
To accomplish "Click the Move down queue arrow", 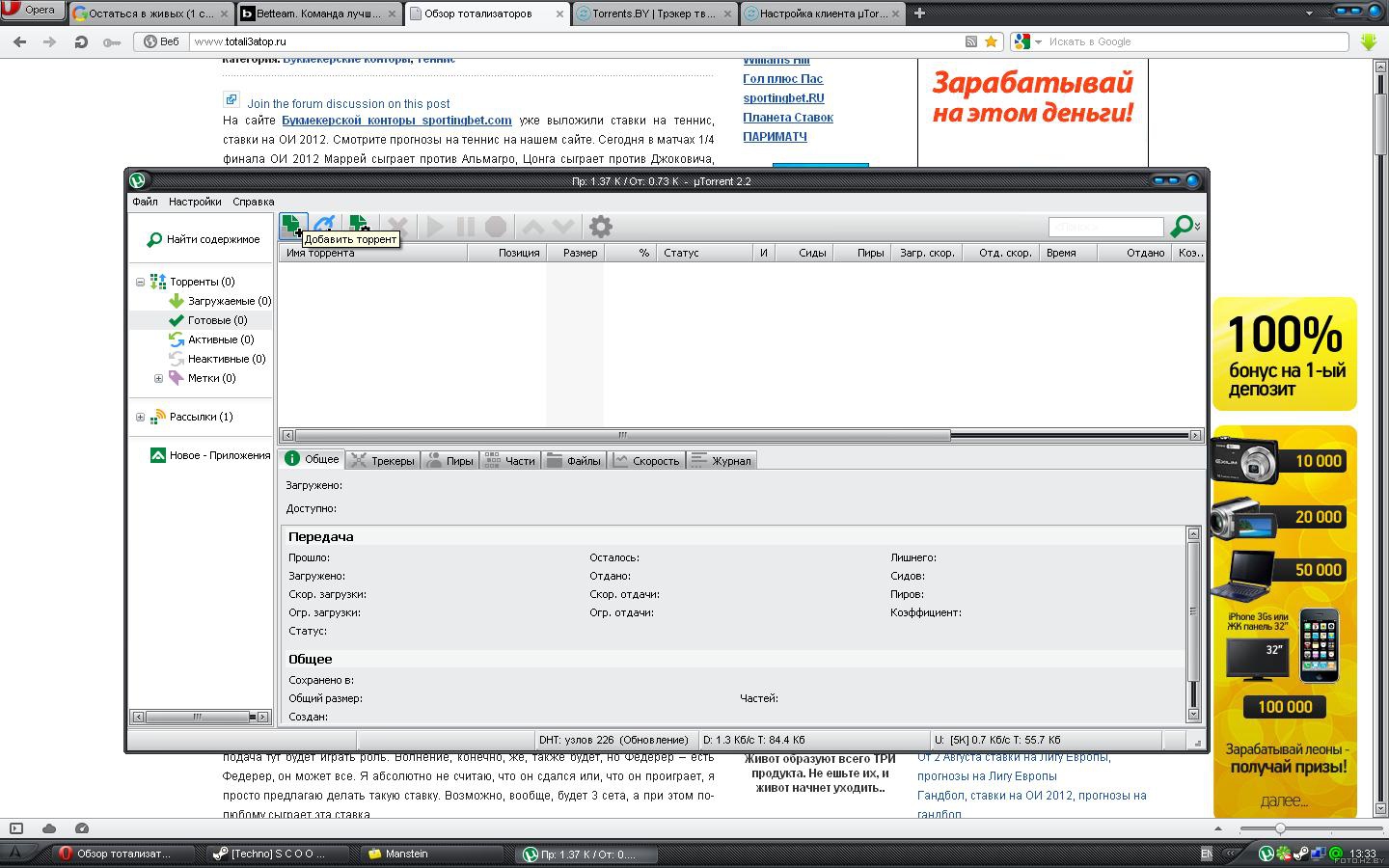I will coord(563,227).
